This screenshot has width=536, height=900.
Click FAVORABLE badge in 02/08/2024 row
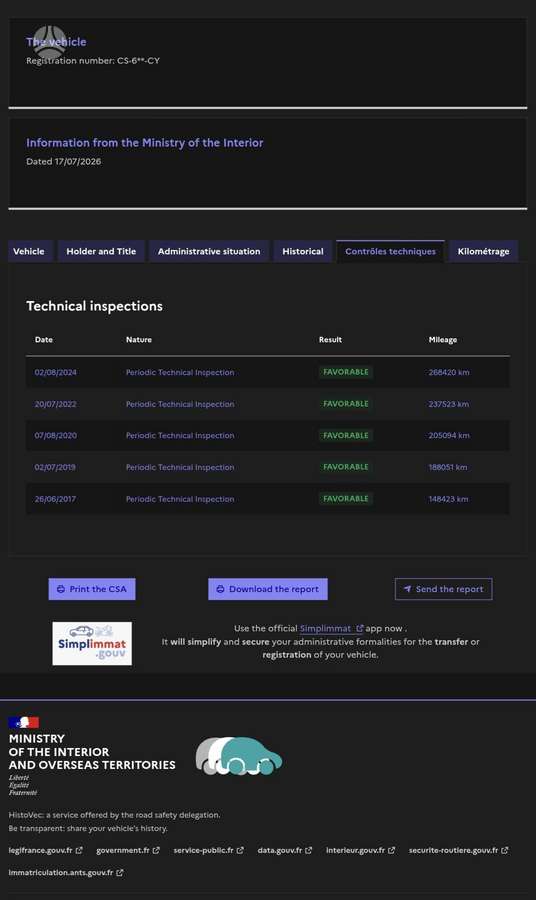click(346, 372)
